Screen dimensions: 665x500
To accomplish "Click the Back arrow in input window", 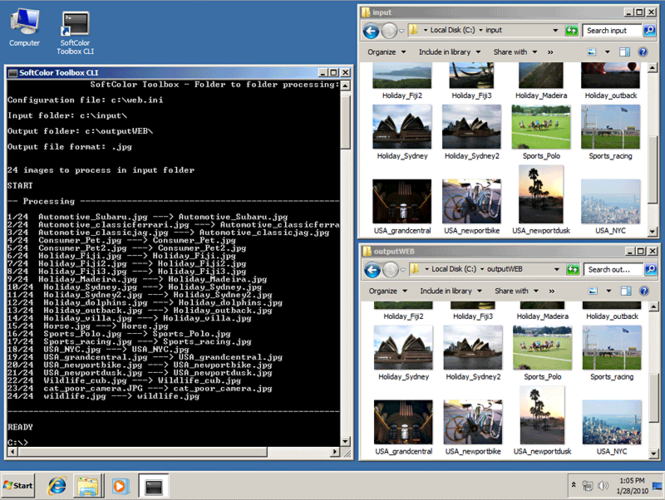I will pos(371,31).
